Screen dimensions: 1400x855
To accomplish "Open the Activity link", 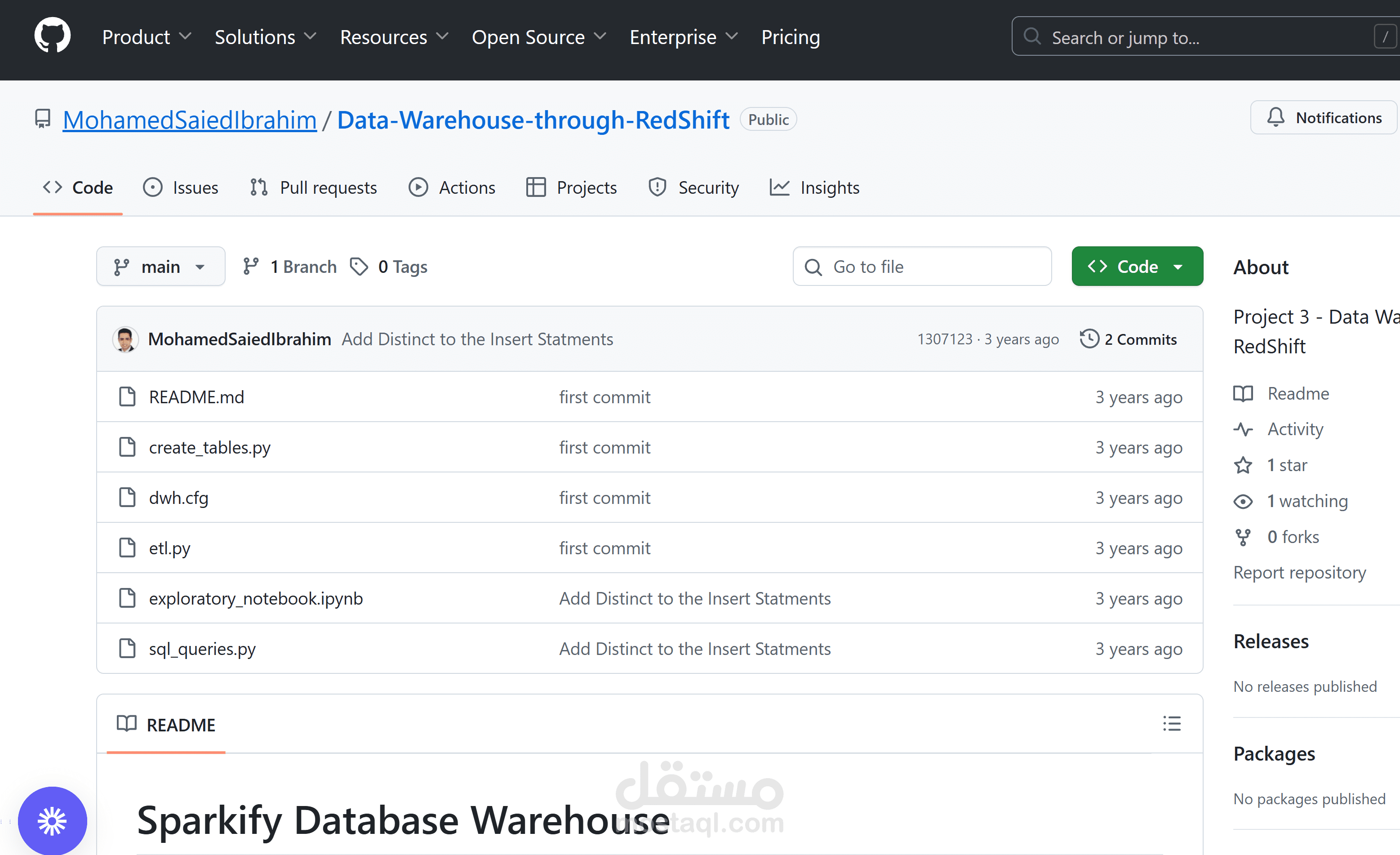I will coord(1278,429).
